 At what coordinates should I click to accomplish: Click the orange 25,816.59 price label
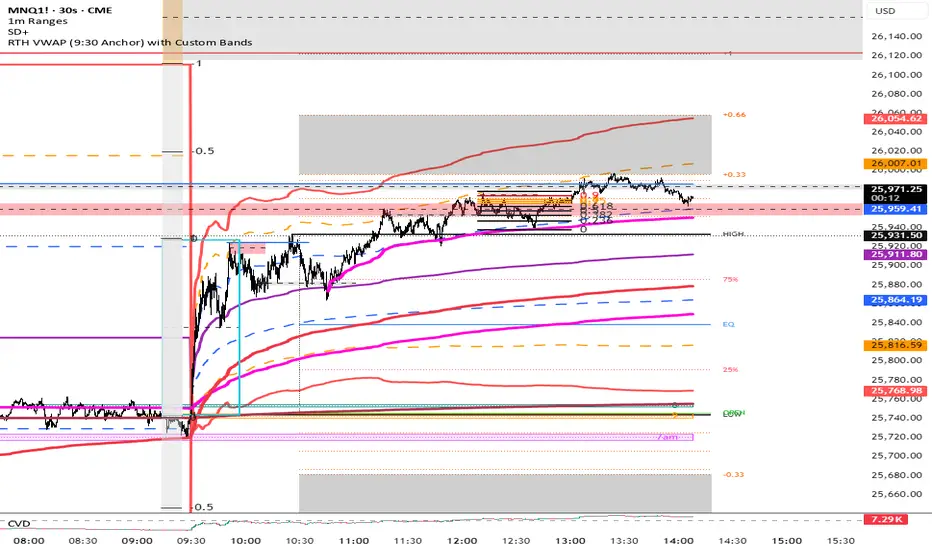[896, 345]
